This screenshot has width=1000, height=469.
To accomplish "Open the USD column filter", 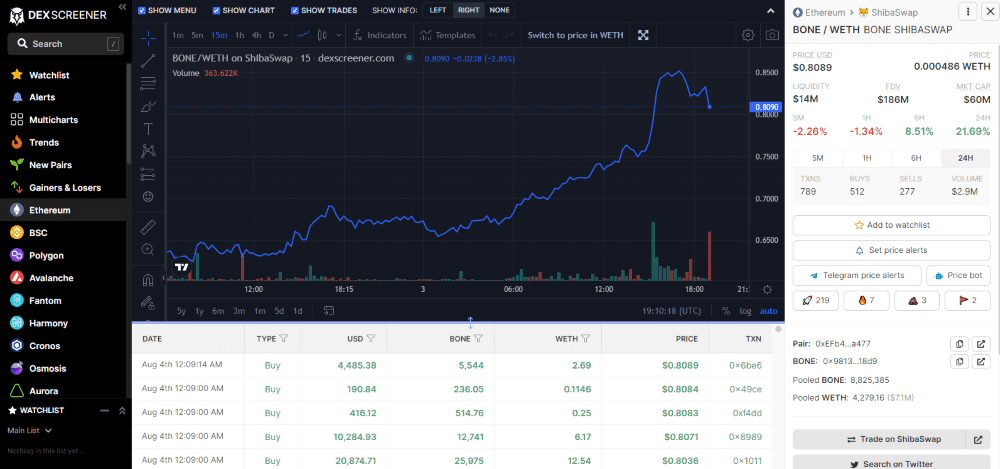I will tap(371, 339).
